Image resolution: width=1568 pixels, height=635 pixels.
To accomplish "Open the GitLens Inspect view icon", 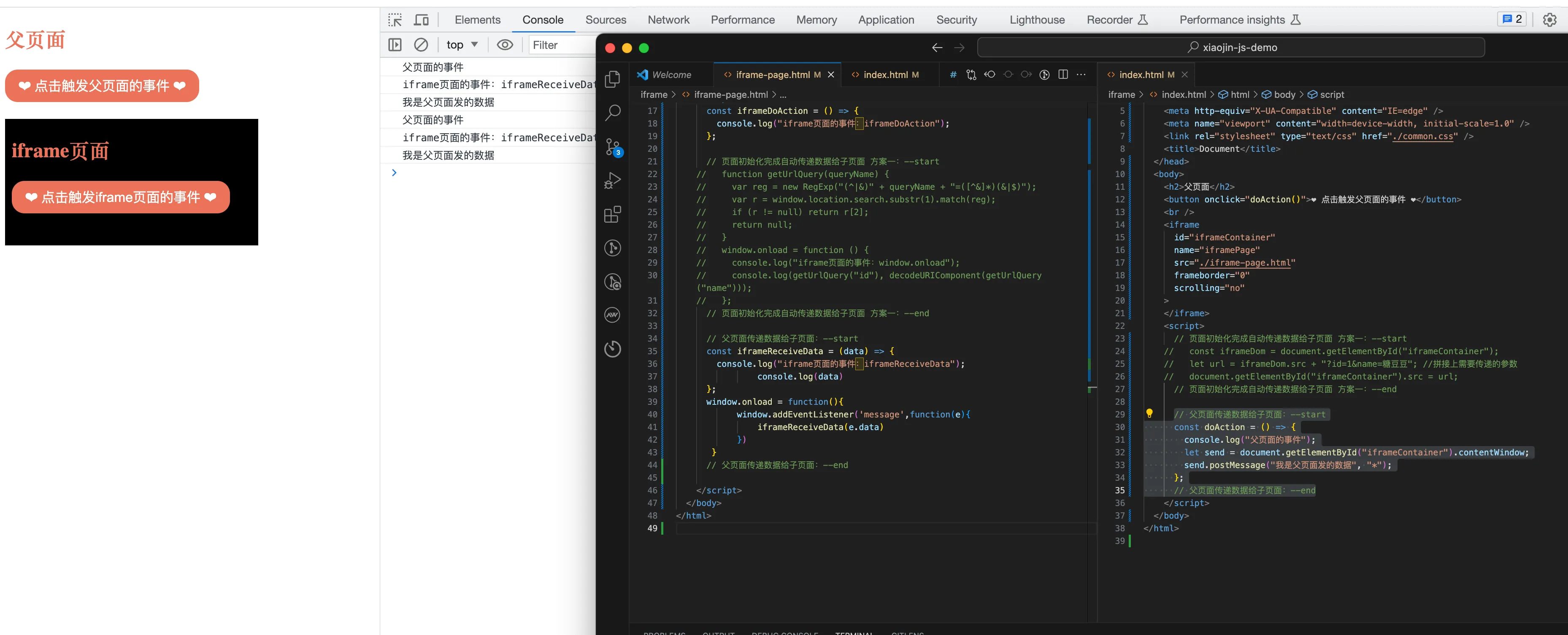I will 612,282.
